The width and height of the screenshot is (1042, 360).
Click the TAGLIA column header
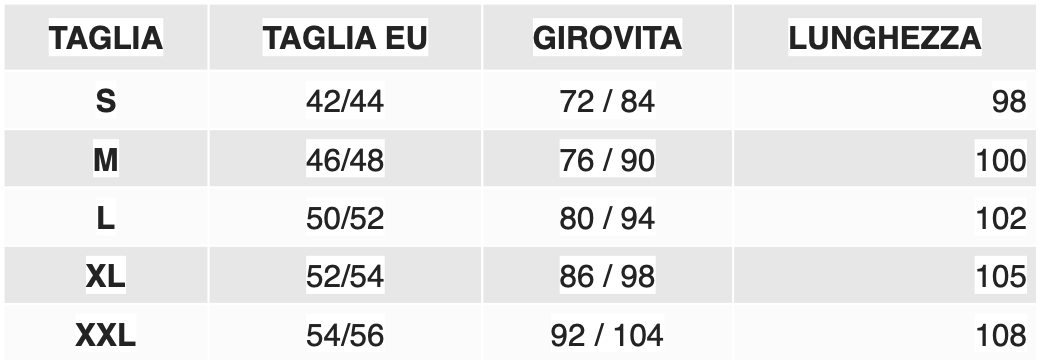[x=106, y=38]
